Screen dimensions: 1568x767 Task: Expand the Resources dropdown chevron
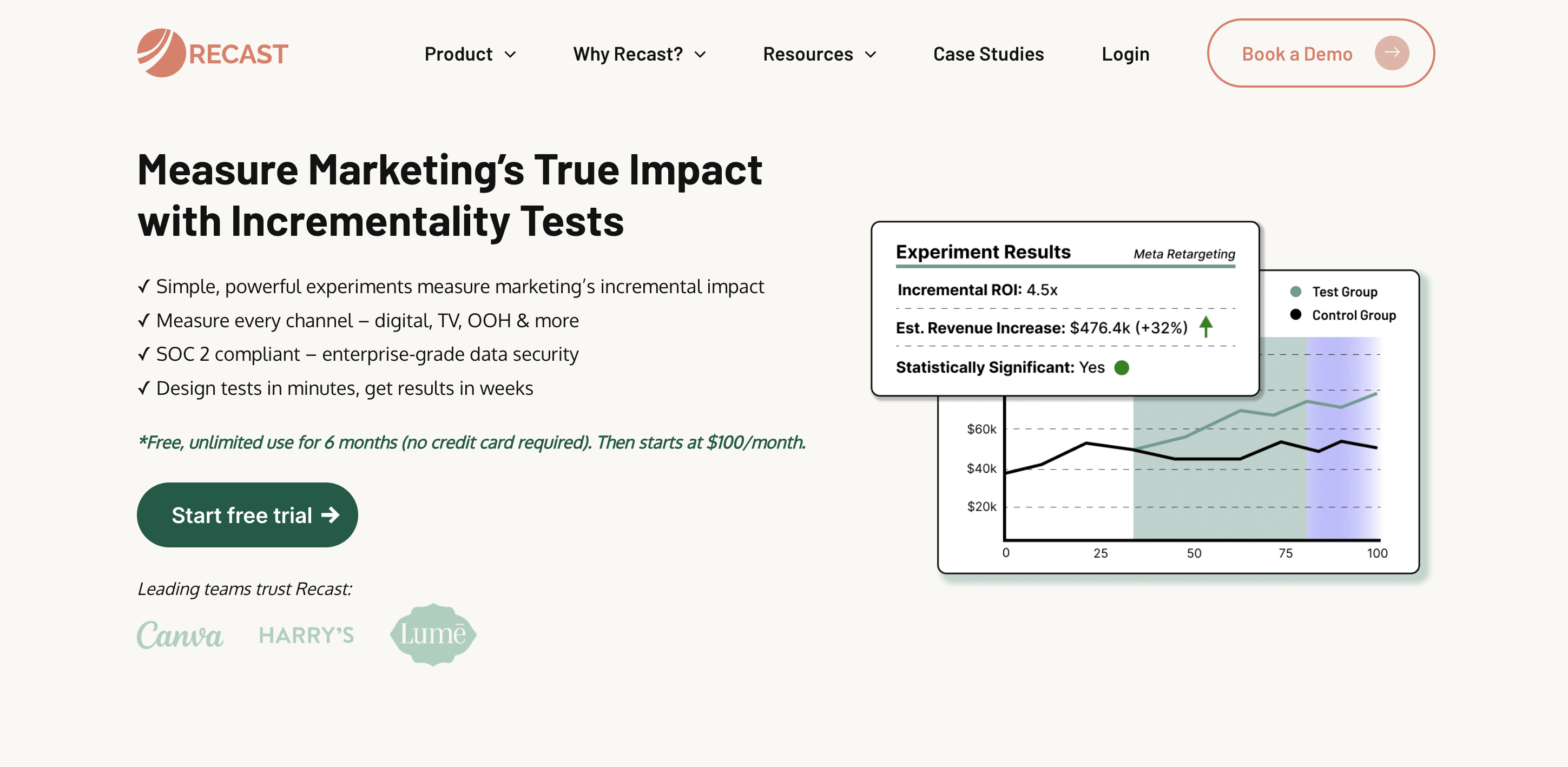coord(871,55)
